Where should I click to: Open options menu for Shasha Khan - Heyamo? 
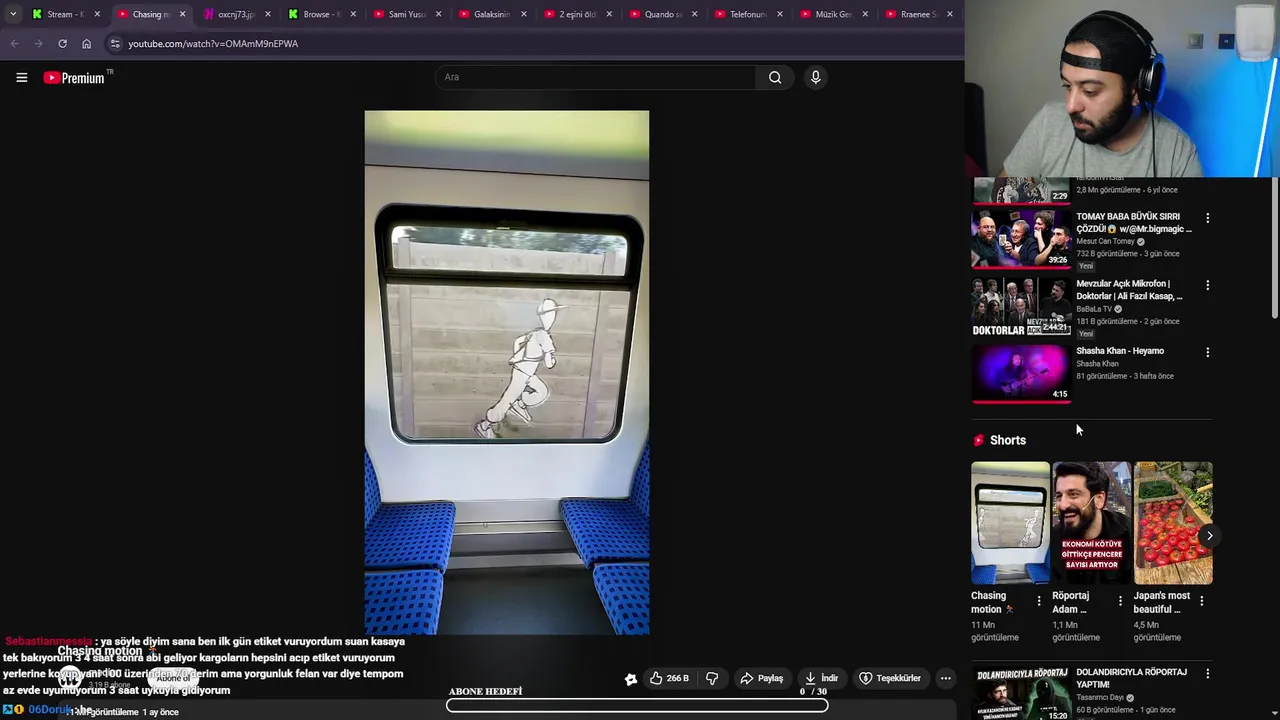[1207, 352]
